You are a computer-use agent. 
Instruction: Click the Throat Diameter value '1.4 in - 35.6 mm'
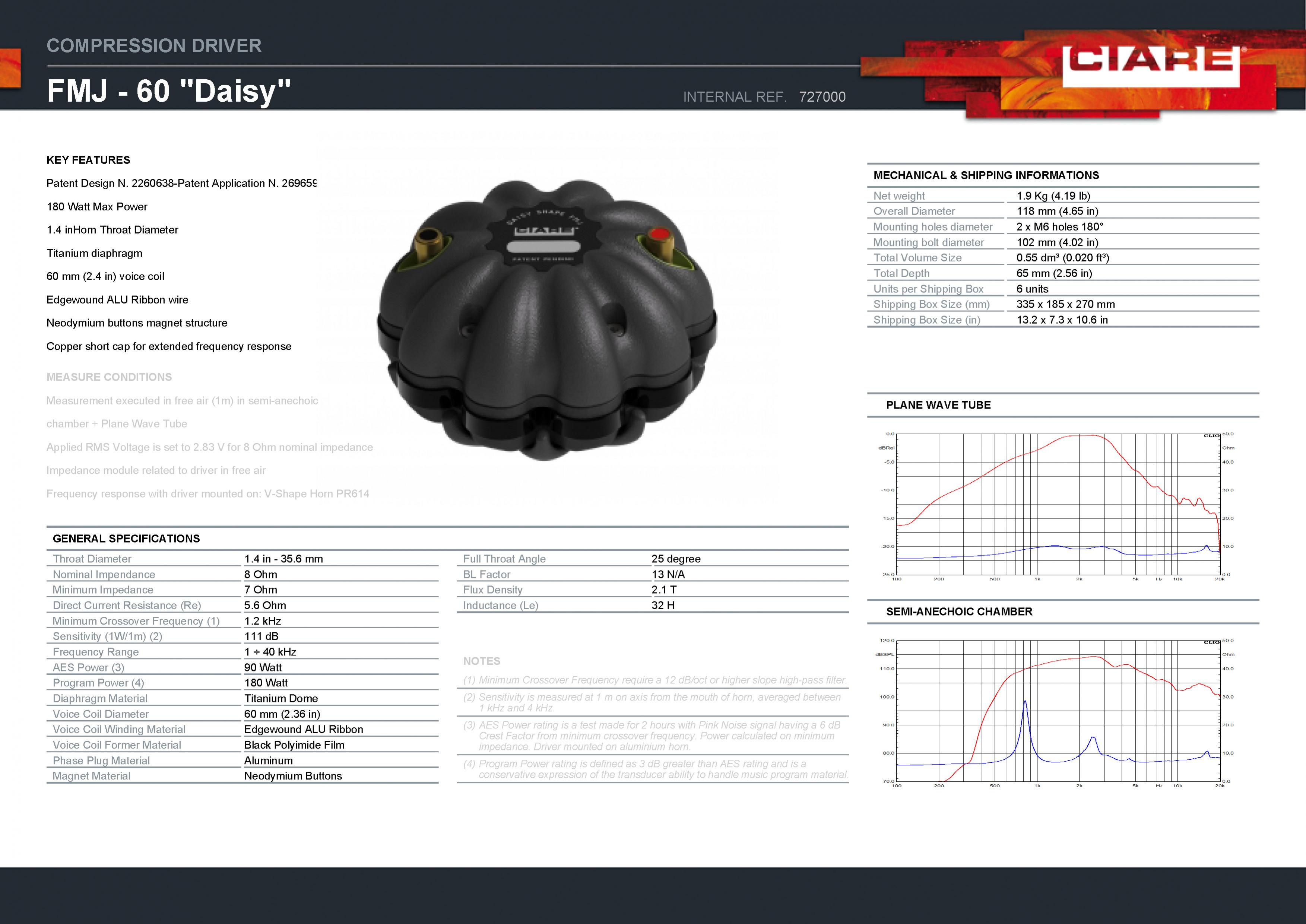tap(283, 559)
